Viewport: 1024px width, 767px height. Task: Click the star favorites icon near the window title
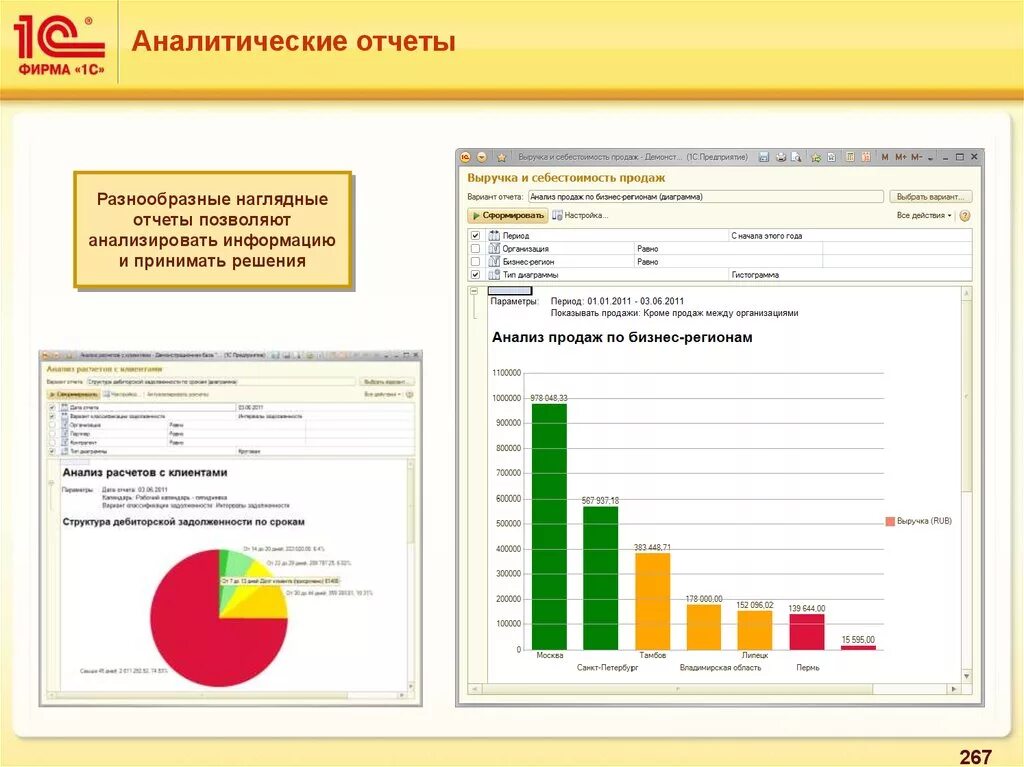500,156
